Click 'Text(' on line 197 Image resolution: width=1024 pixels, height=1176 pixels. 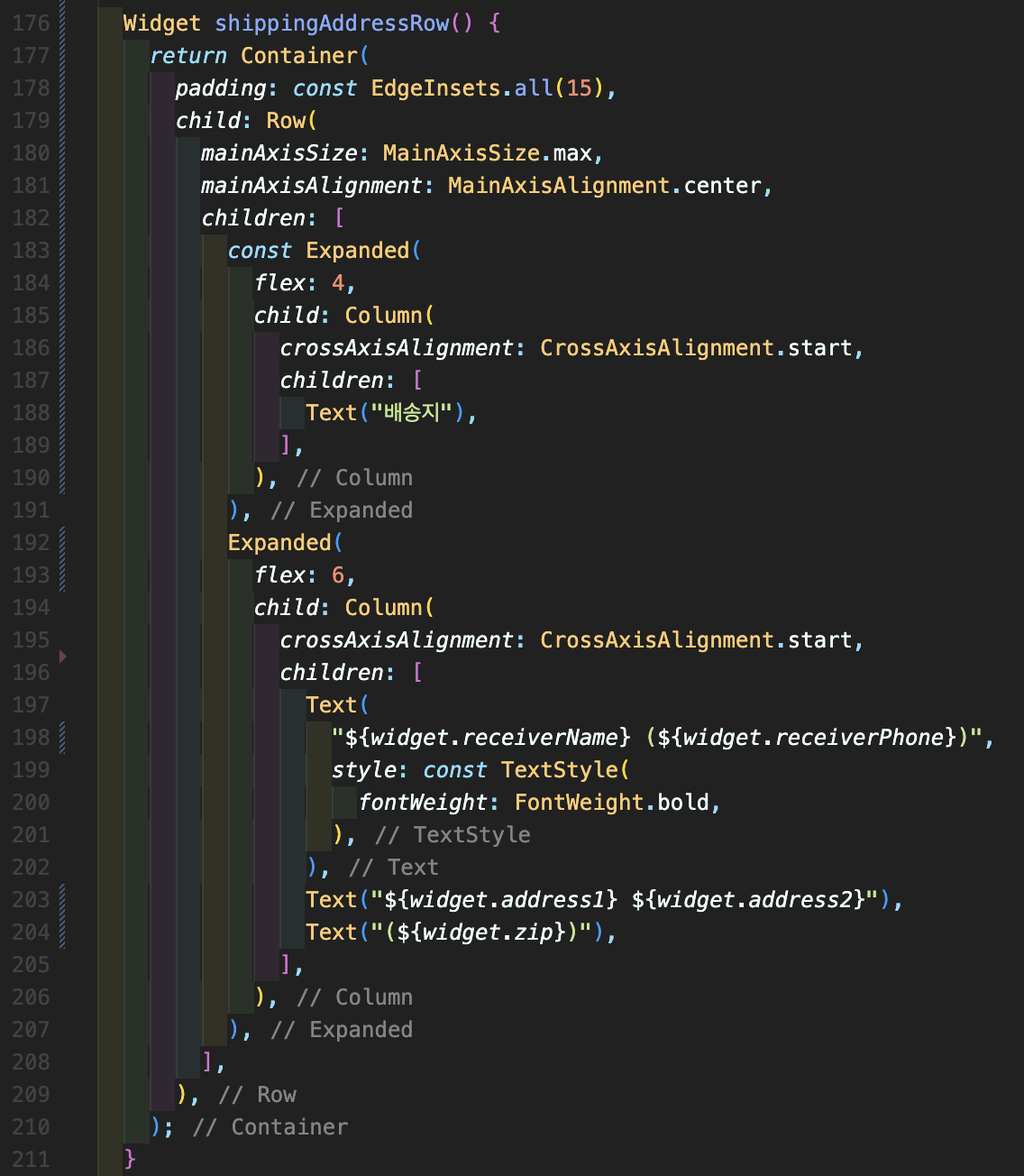point(338,705)
